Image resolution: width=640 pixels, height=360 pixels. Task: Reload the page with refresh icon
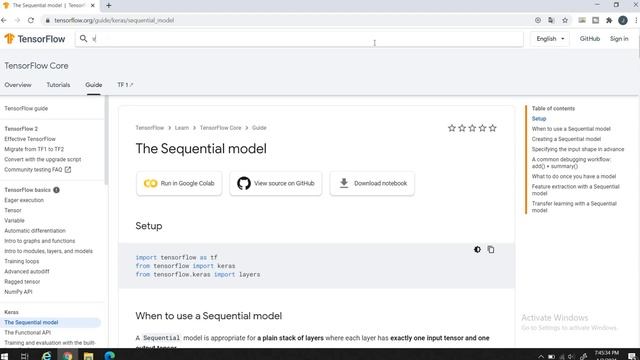tap(31, 20)
